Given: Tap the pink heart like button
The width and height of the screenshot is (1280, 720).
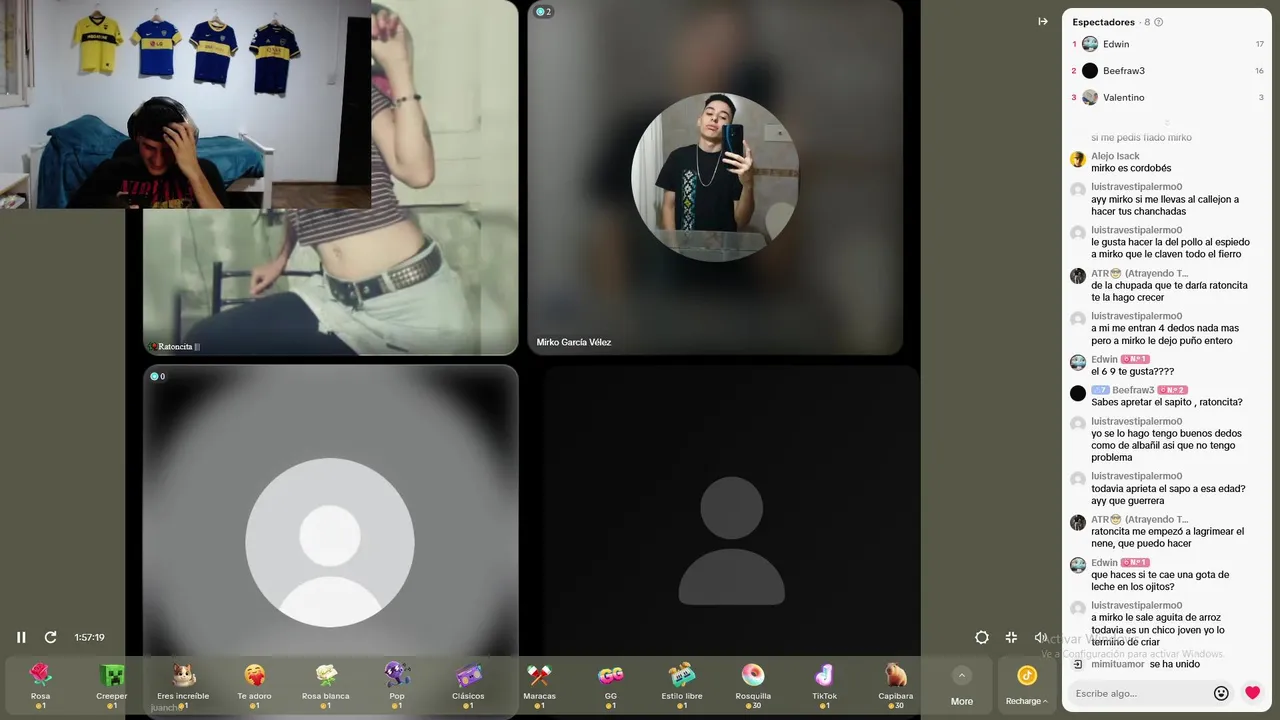Looking at the screenshot, I should coord(1252,692).
